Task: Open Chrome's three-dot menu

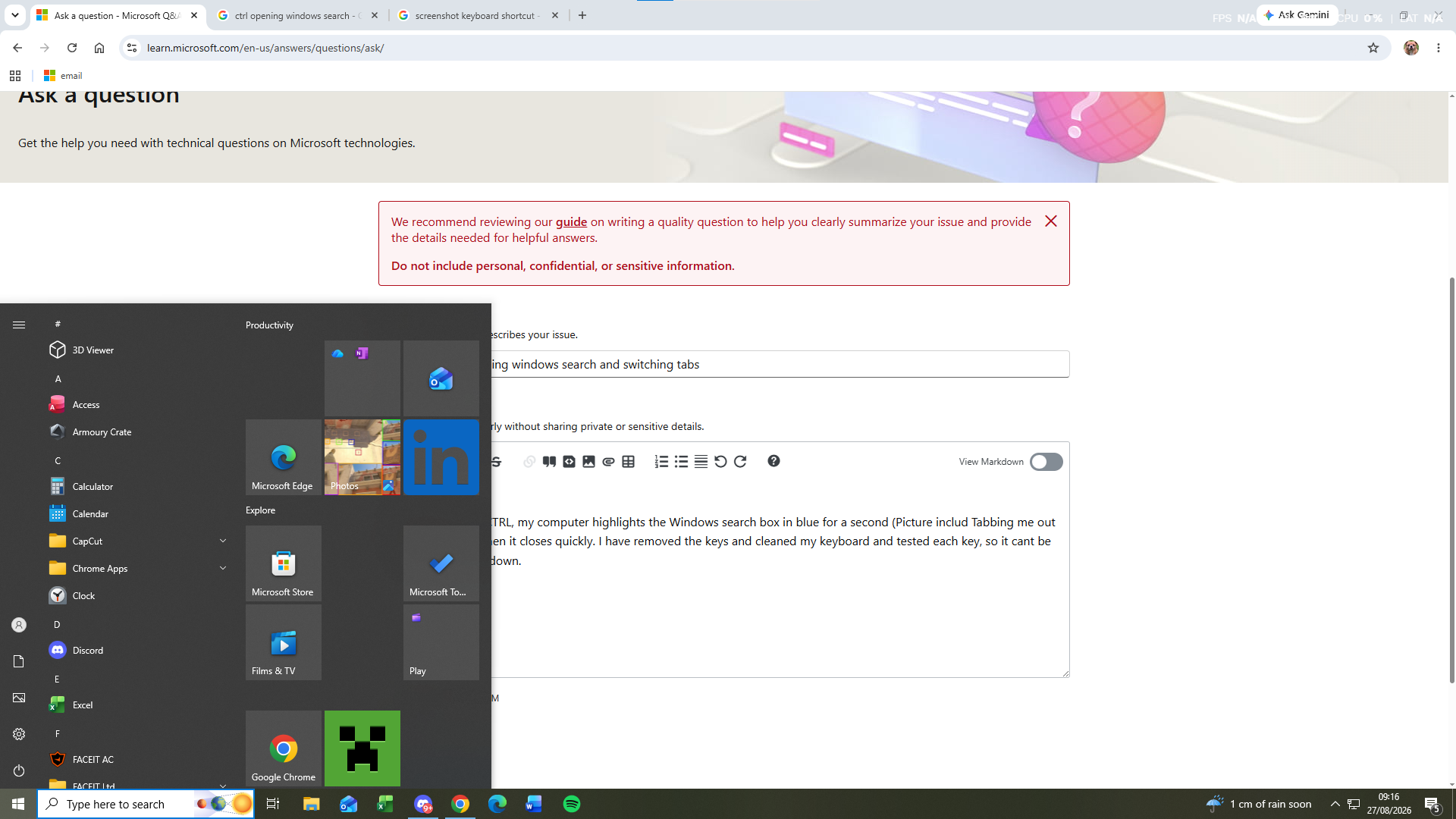Action: pyautogui.click(x=1438, y=48)
